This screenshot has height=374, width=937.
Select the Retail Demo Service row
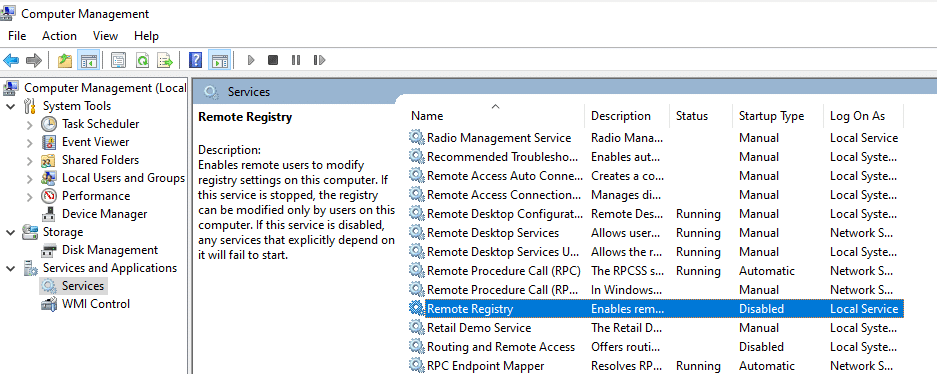click(656, 327)
